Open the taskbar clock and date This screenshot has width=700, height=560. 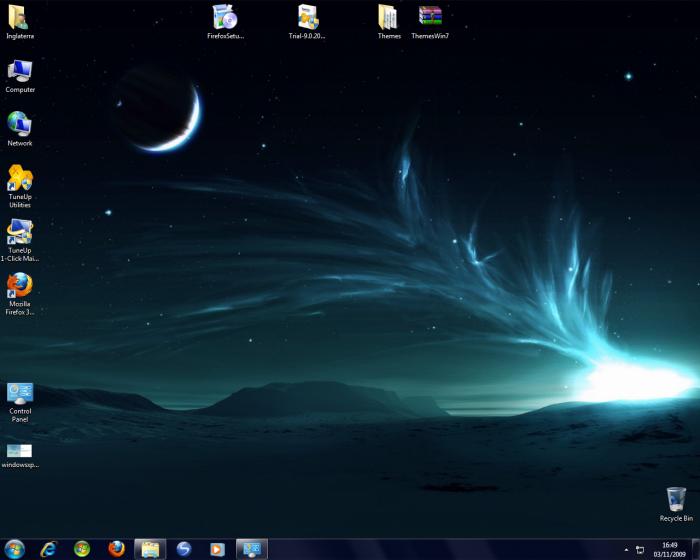pyautogui.click(x=670, y=550)
